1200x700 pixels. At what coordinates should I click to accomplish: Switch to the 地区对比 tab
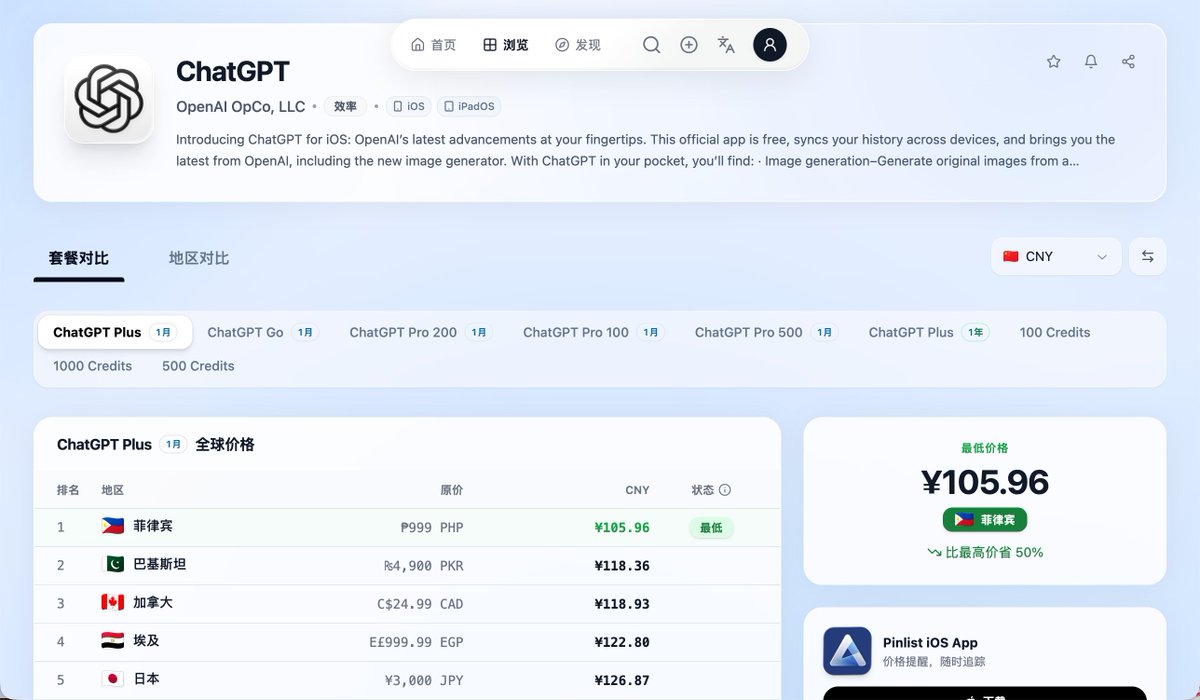tap(199, 258)
